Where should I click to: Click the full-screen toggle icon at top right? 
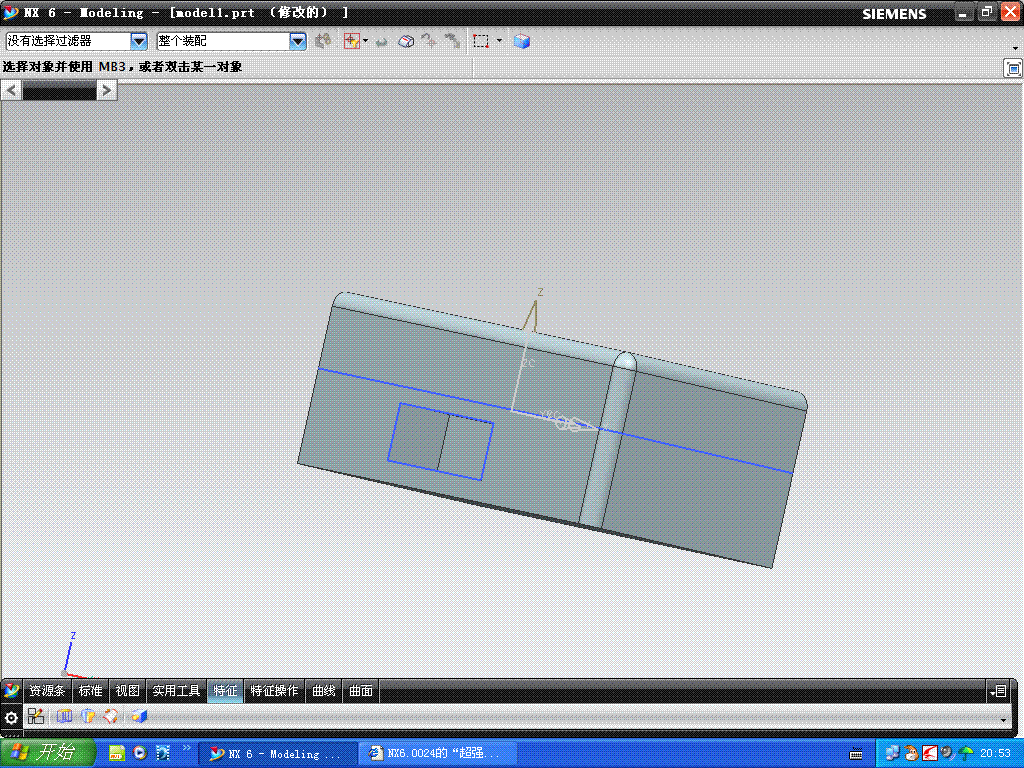click(x=1013, y=68)
